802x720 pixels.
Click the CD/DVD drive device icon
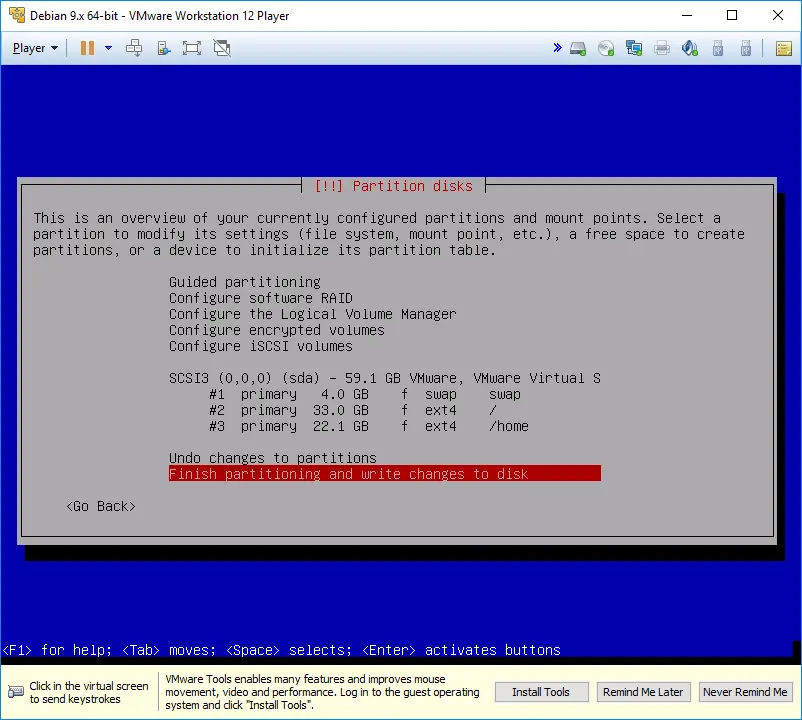(606, 48)
